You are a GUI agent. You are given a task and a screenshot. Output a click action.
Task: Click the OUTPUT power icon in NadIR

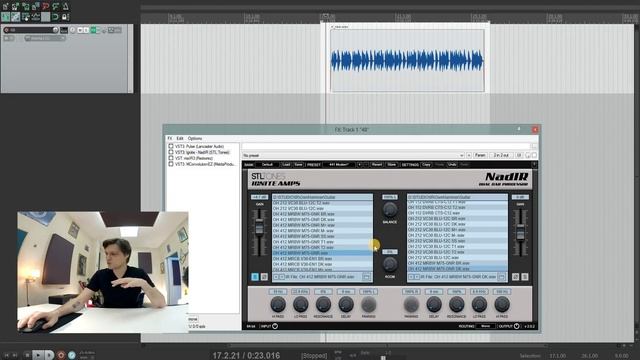pyautogui.click(x=516, y=326)
